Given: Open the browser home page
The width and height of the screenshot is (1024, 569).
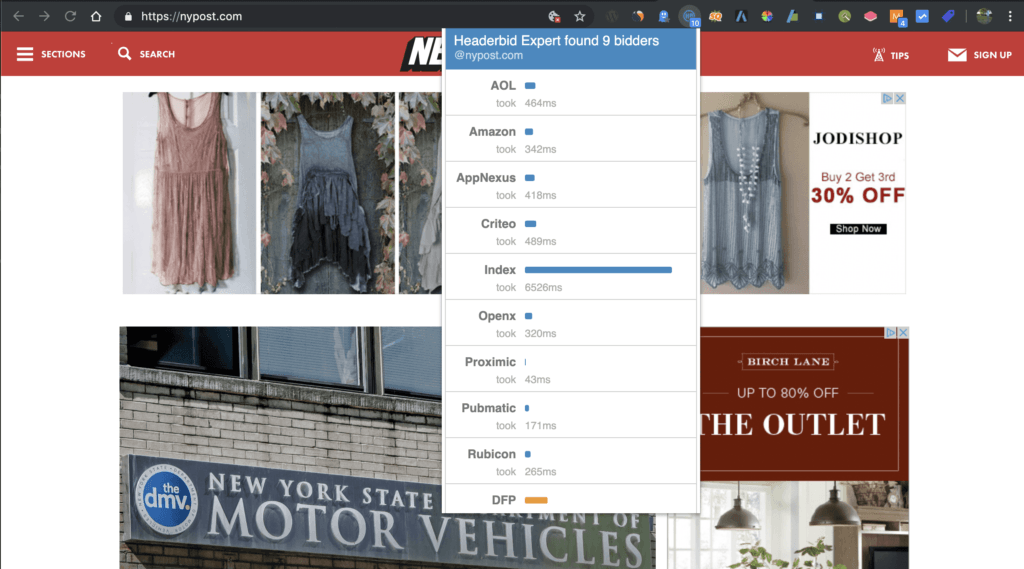Looking at the screenshot, I should [x=96, y=16].
